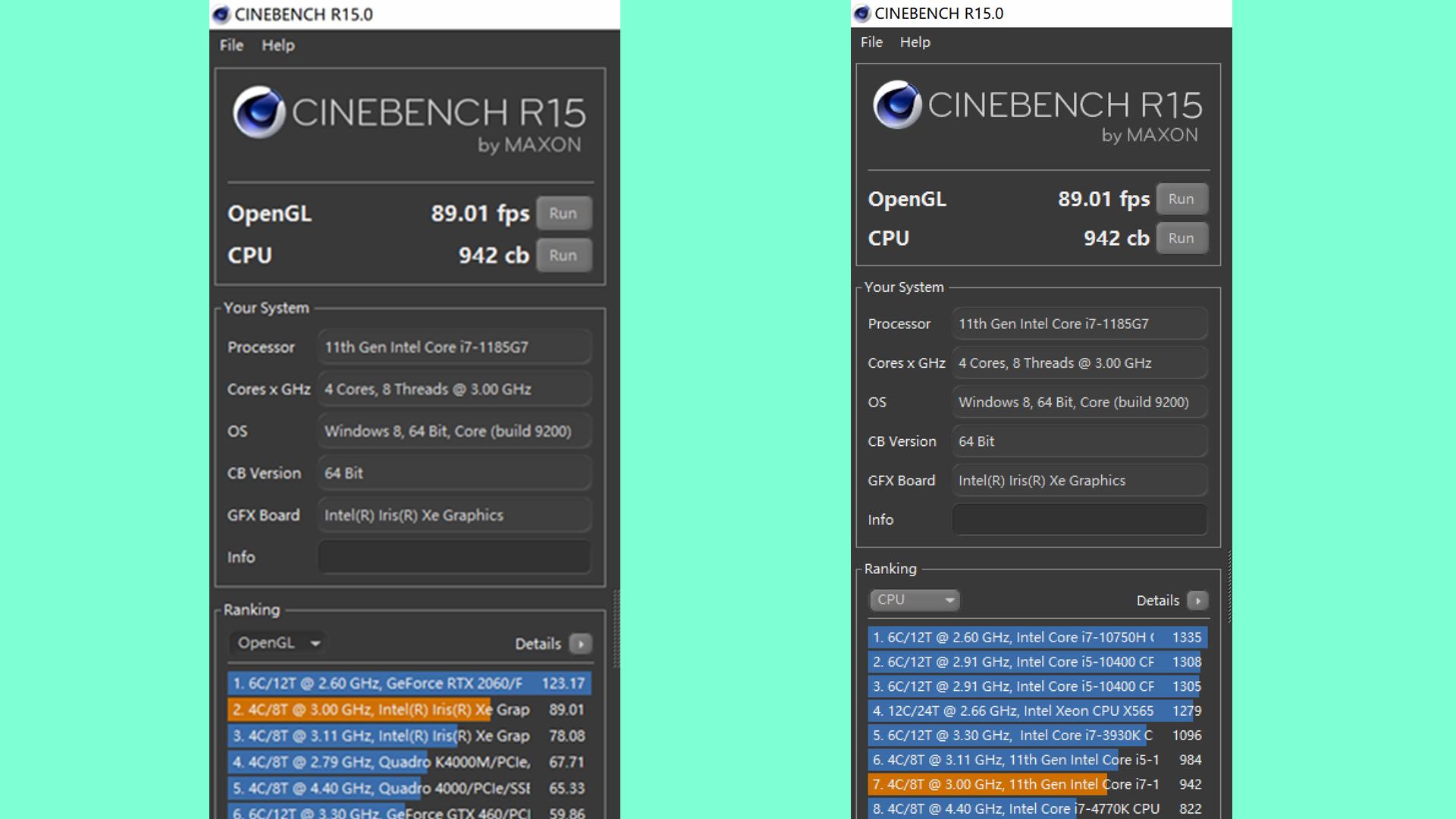Click the Cinebench icon in left window title bar

pos(221,14)
